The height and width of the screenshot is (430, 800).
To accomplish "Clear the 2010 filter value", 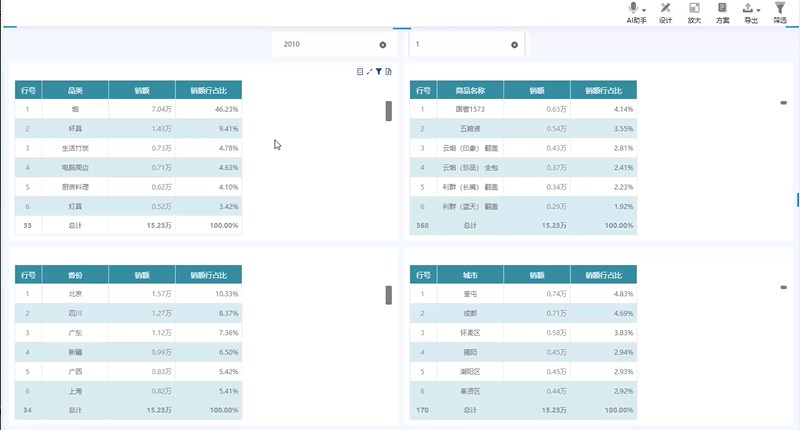I will click(383, 45).
